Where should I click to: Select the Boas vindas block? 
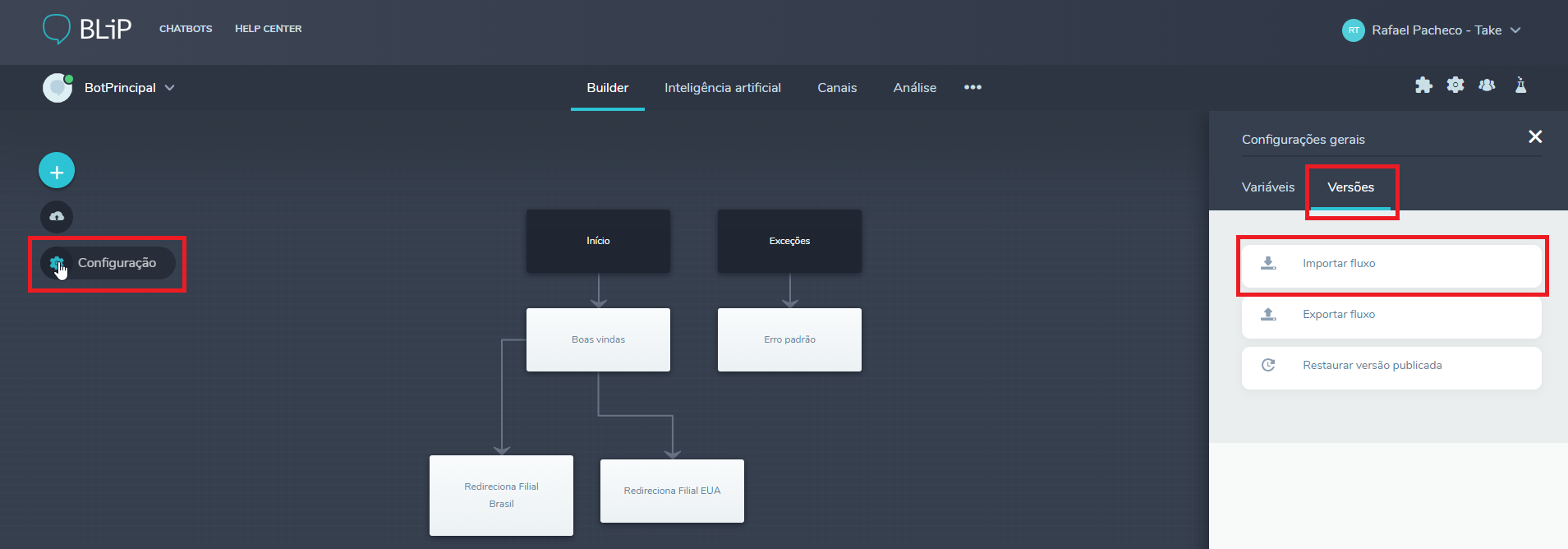598,339
